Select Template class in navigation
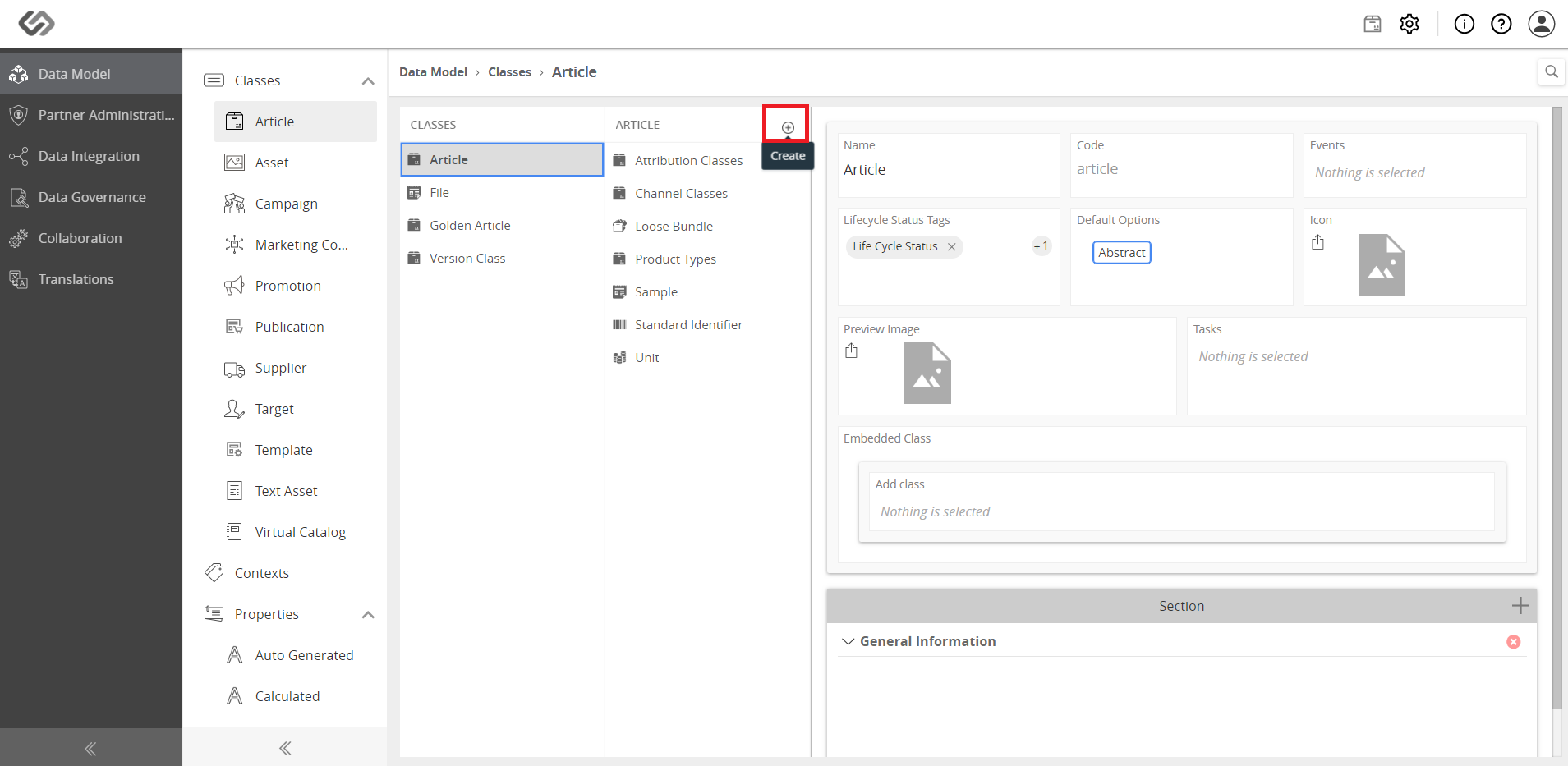Viewport: 1568px width, 766px height. point(296,450)
